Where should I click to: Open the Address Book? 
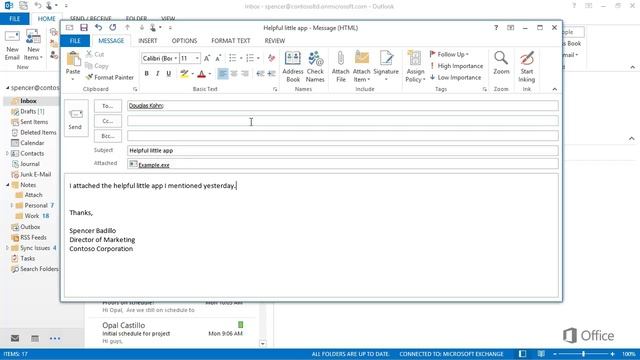[293, 67]
